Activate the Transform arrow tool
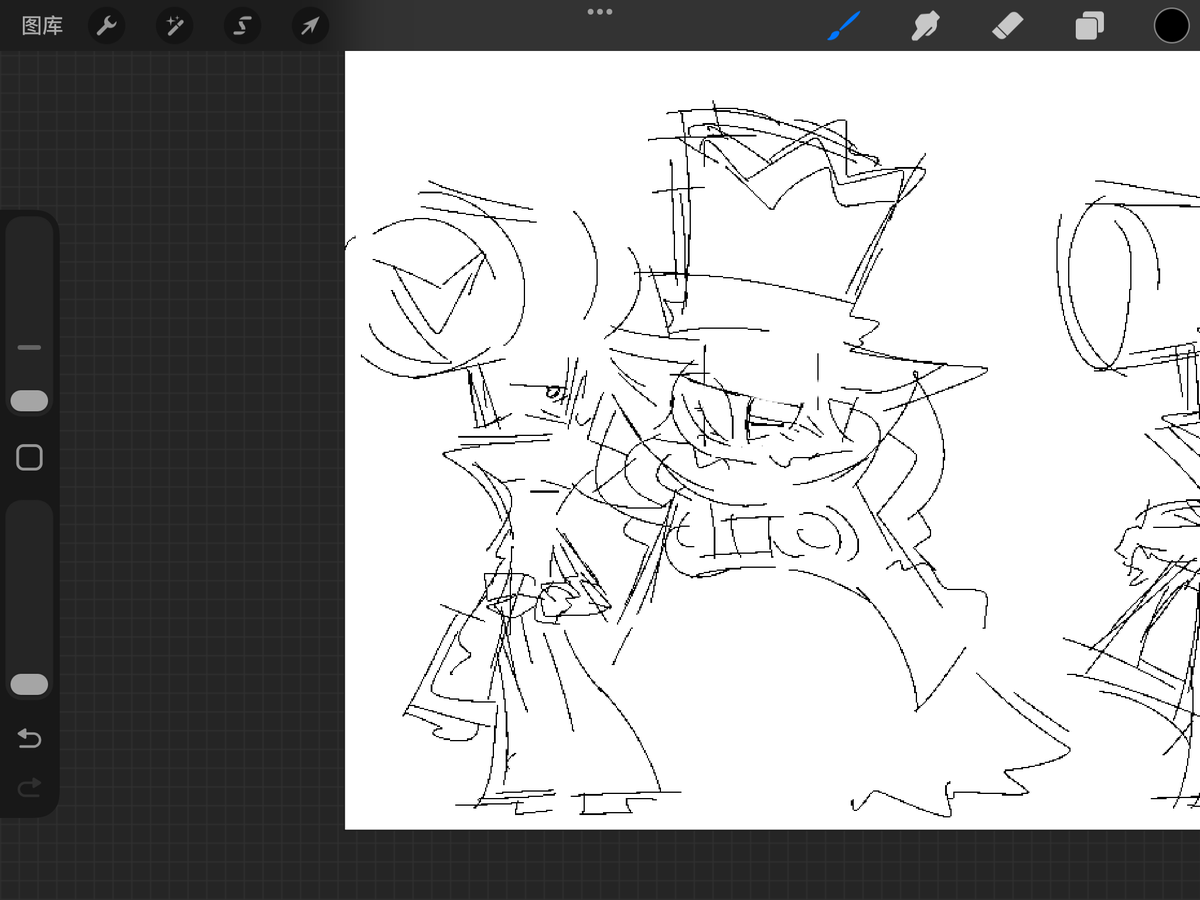The image size is (1200, 900). pos(310,26)
